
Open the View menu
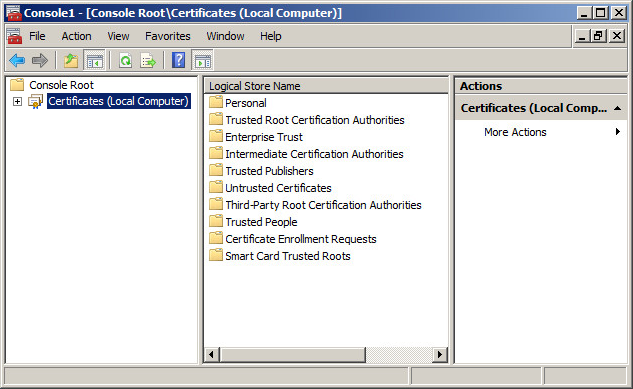(x=118, y=36)
